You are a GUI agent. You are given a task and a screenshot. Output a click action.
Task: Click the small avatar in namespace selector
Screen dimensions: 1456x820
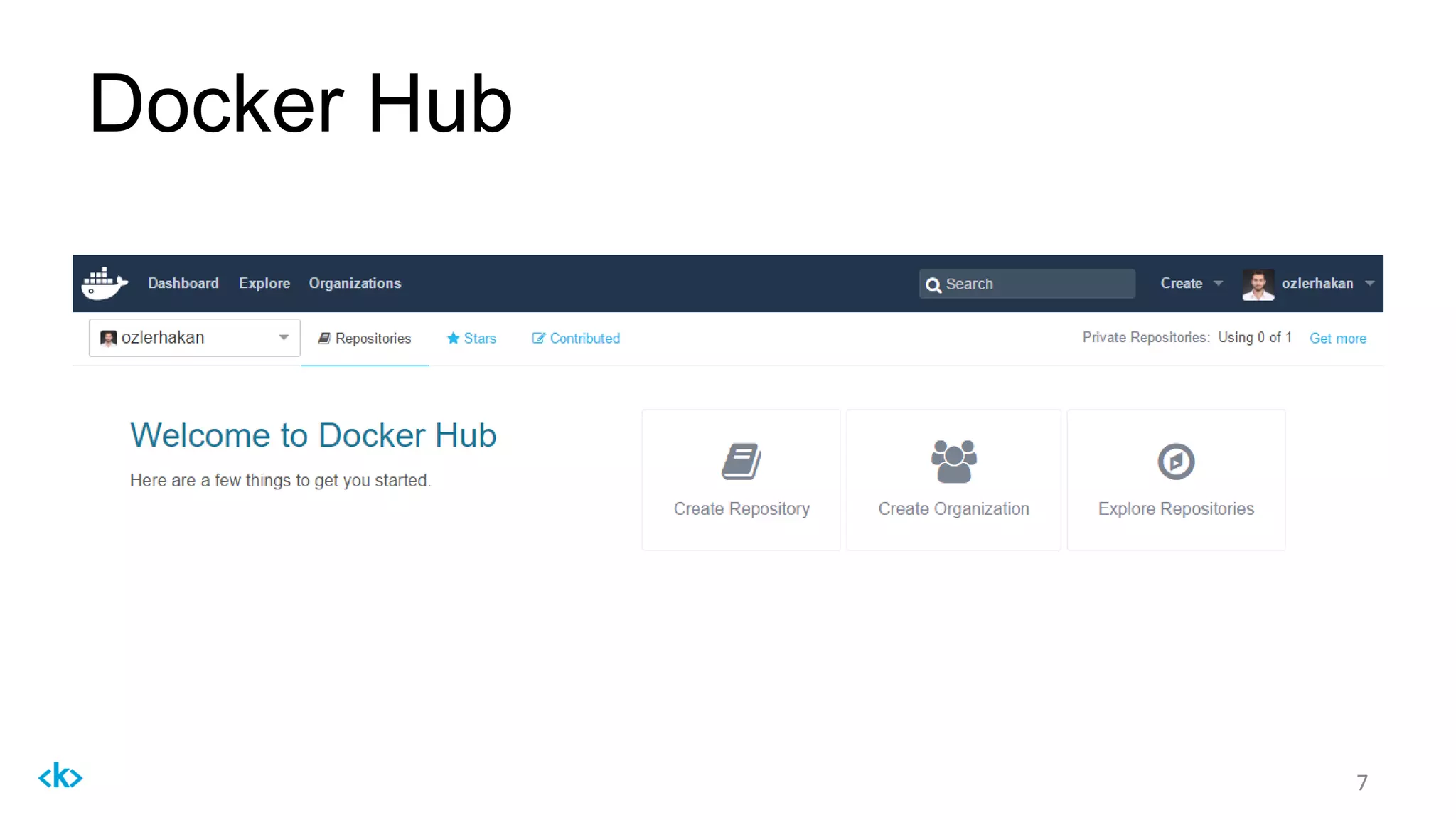click(x=108, y=338)
